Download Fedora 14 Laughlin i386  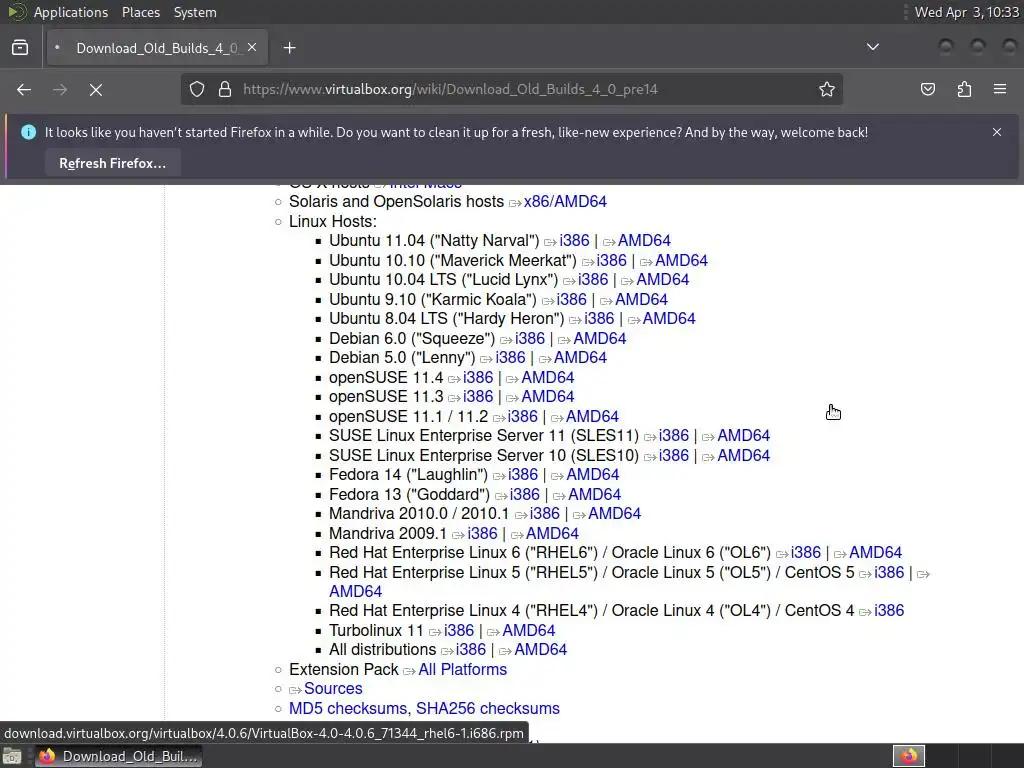coord(522,474)
